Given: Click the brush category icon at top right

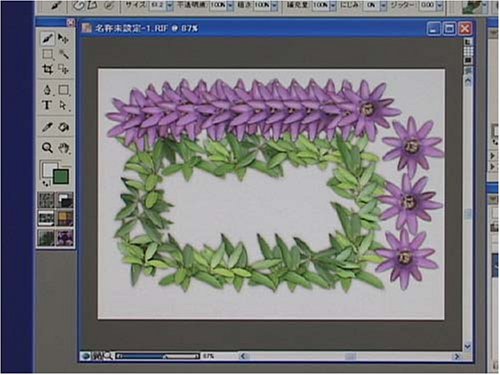Looking at the screenshot, I should [x=471, y=6].
